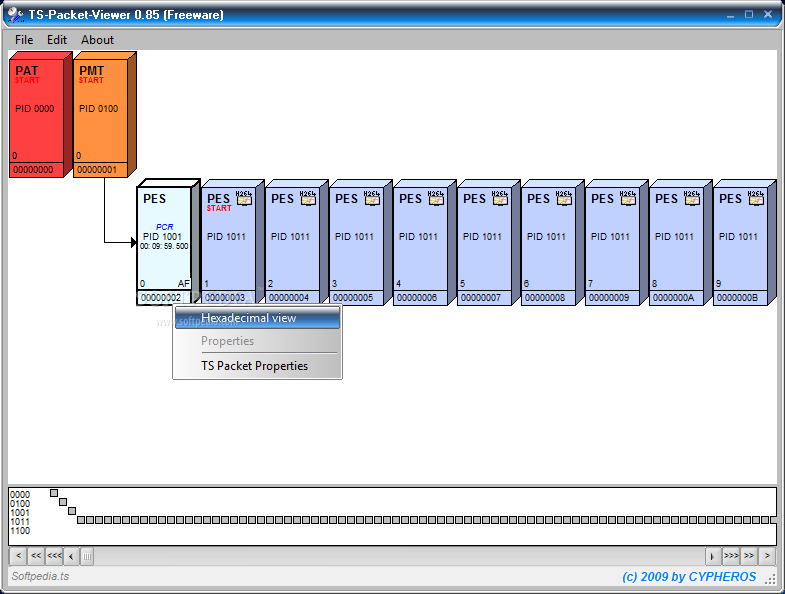Click '(c) 2009 by CYPHEROS' credit link
This screenshot has width=785, height=594.
pyautogui.click(x=689, y=576)
